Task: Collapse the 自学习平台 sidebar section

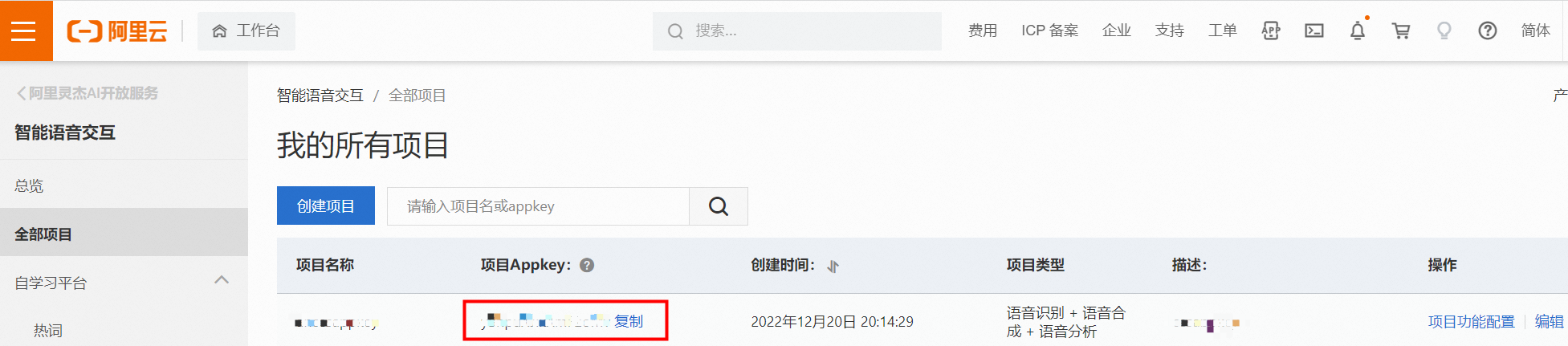Action: (x=222, y=280)
